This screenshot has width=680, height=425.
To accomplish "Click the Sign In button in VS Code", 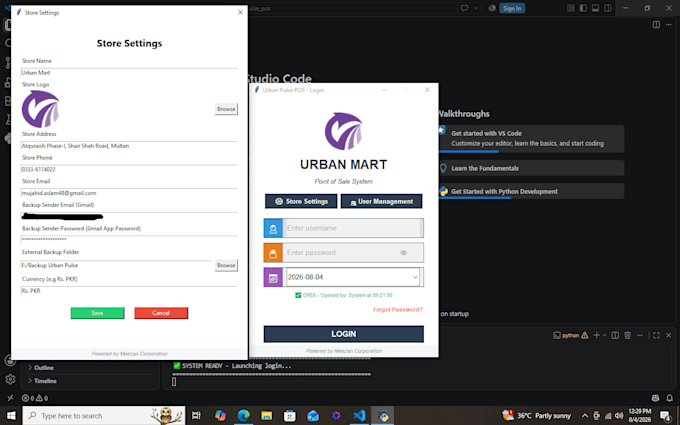I will point(512,8).
